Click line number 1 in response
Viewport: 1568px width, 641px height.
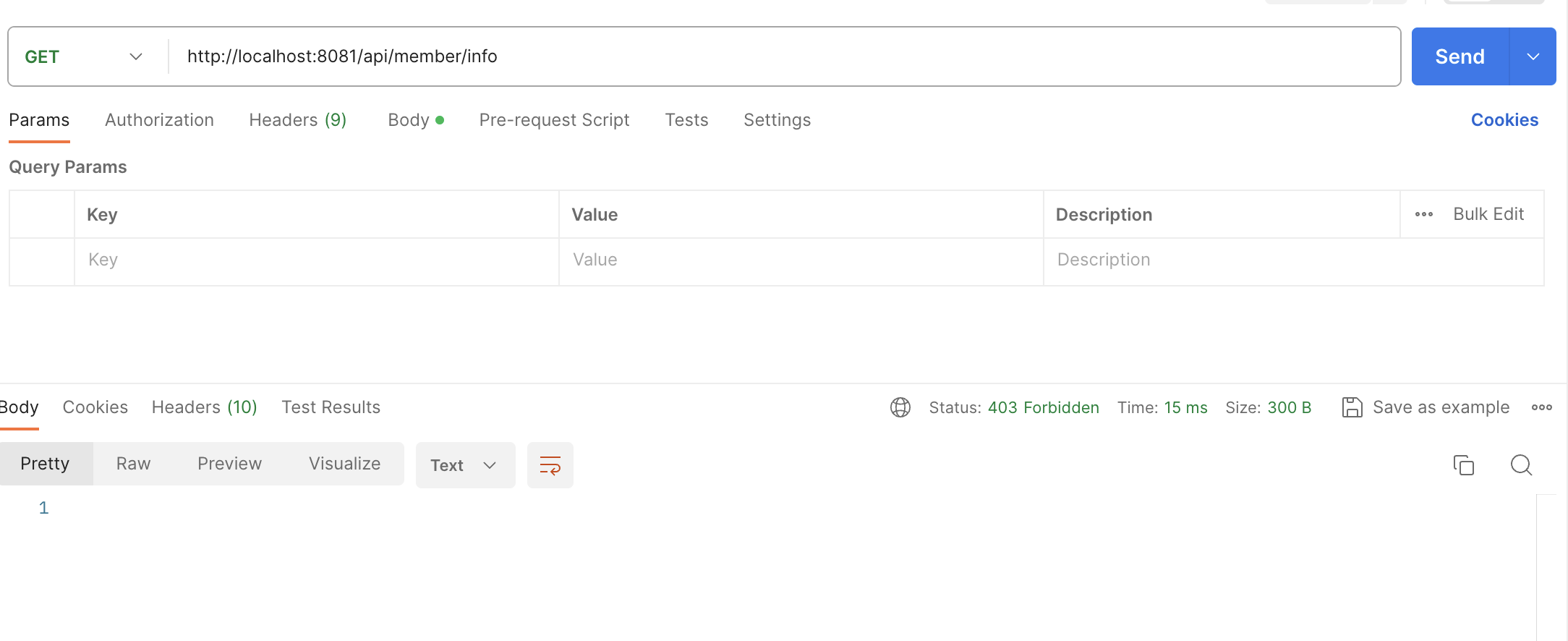[x=43, y=508]
